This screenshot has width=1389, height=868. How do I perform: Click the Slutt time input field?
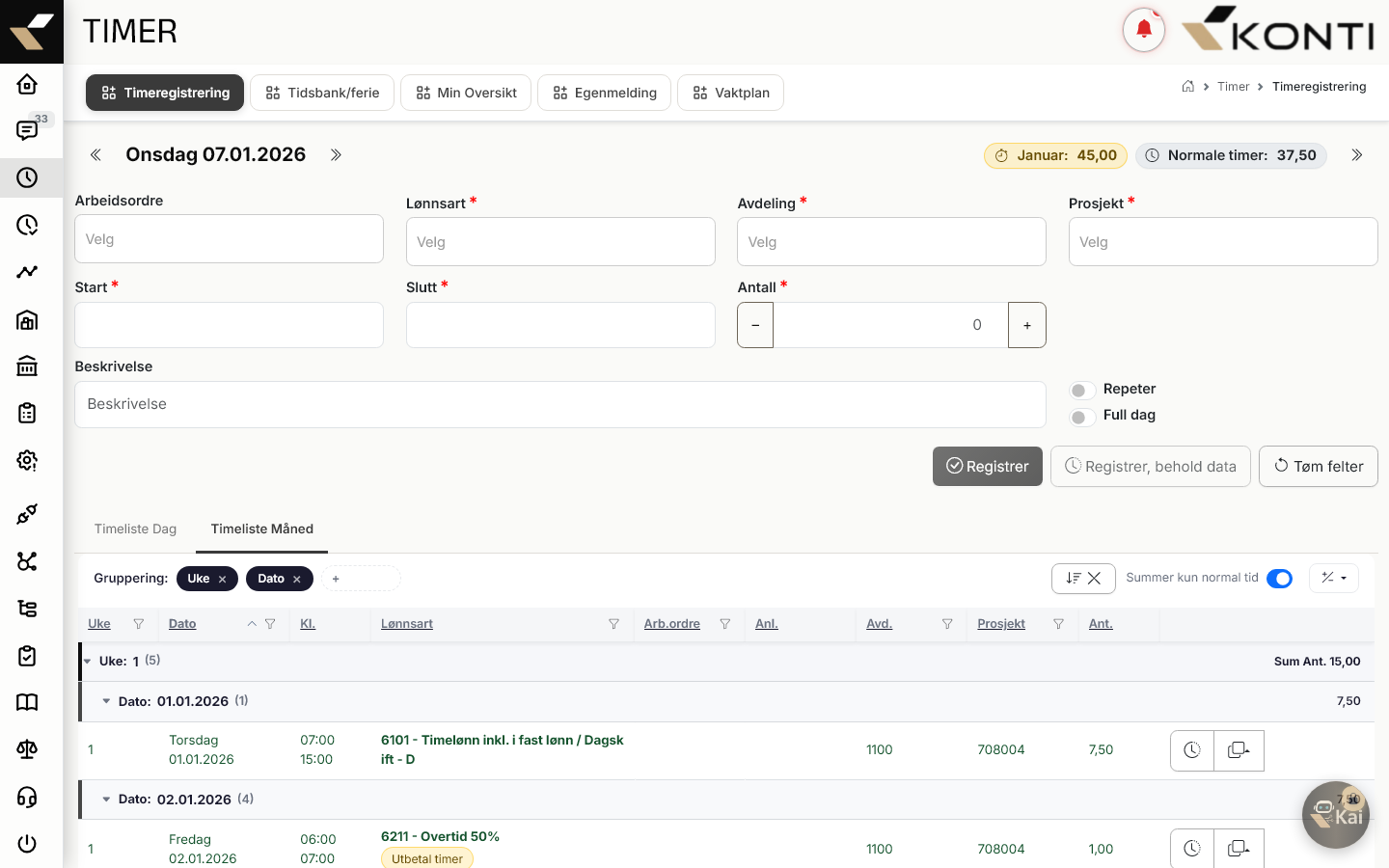click(560, 325)
